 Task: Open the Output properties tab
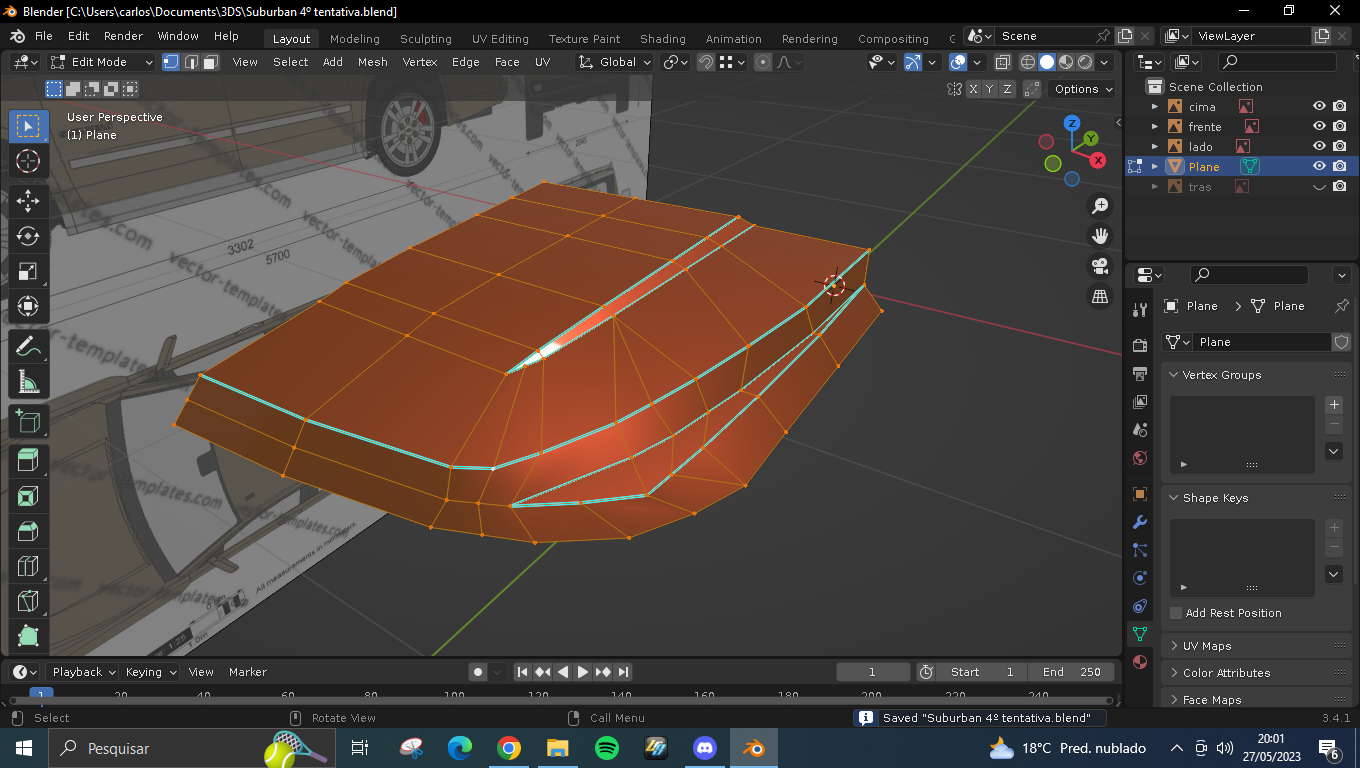click(1140, 374)
